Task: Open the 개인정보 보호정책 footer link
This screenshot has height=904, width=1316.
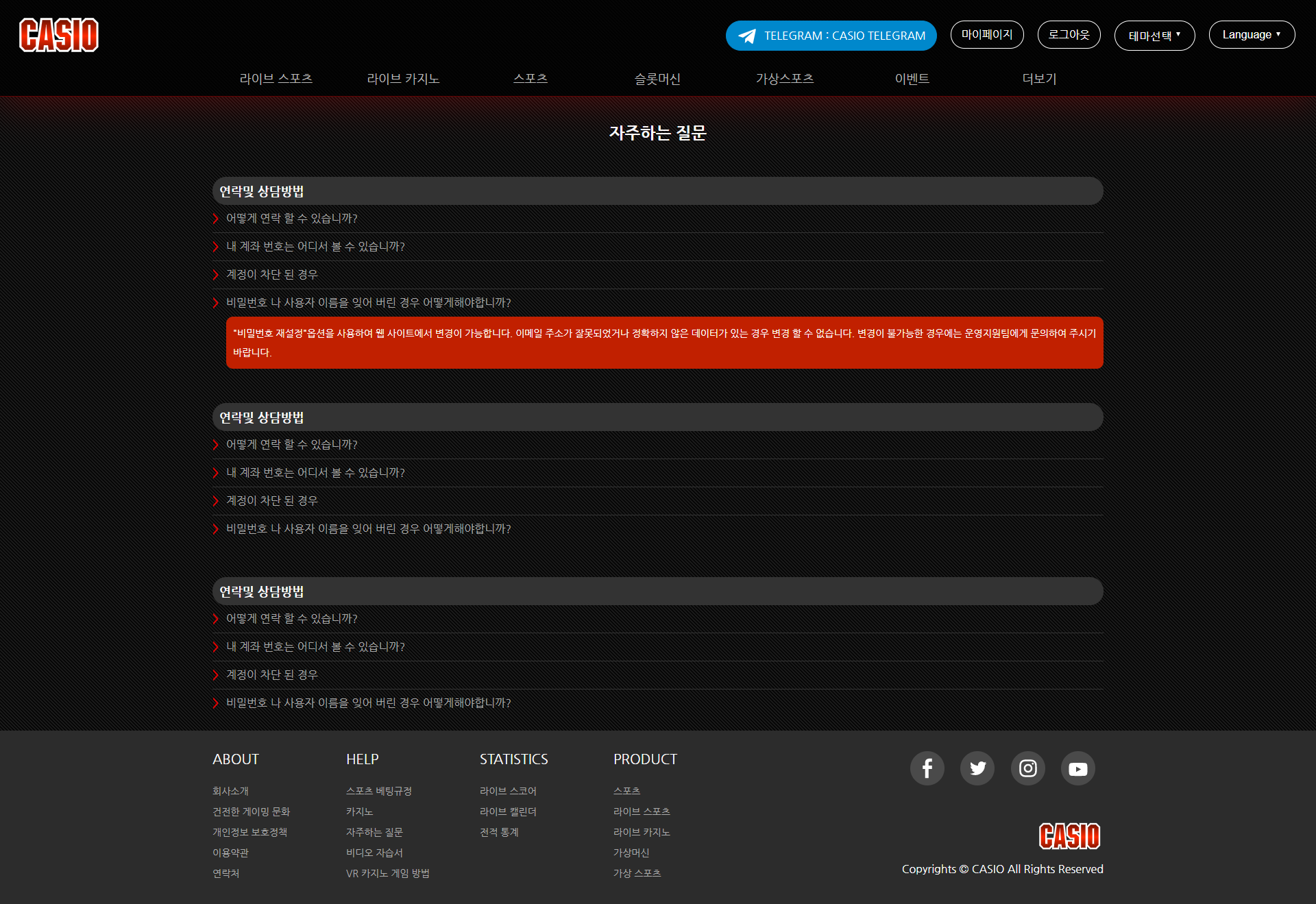Action: point(249,832)
